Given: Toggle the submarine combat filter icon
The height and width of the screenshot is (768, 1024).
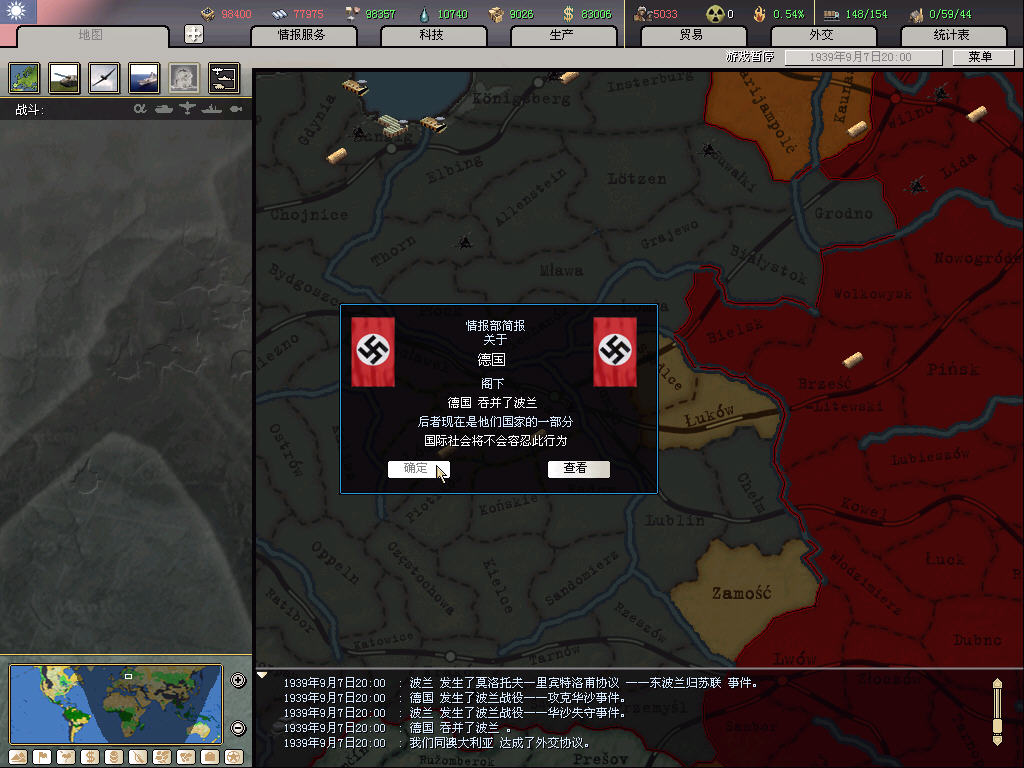Looking at the screenshot, I should coord(236,109).
